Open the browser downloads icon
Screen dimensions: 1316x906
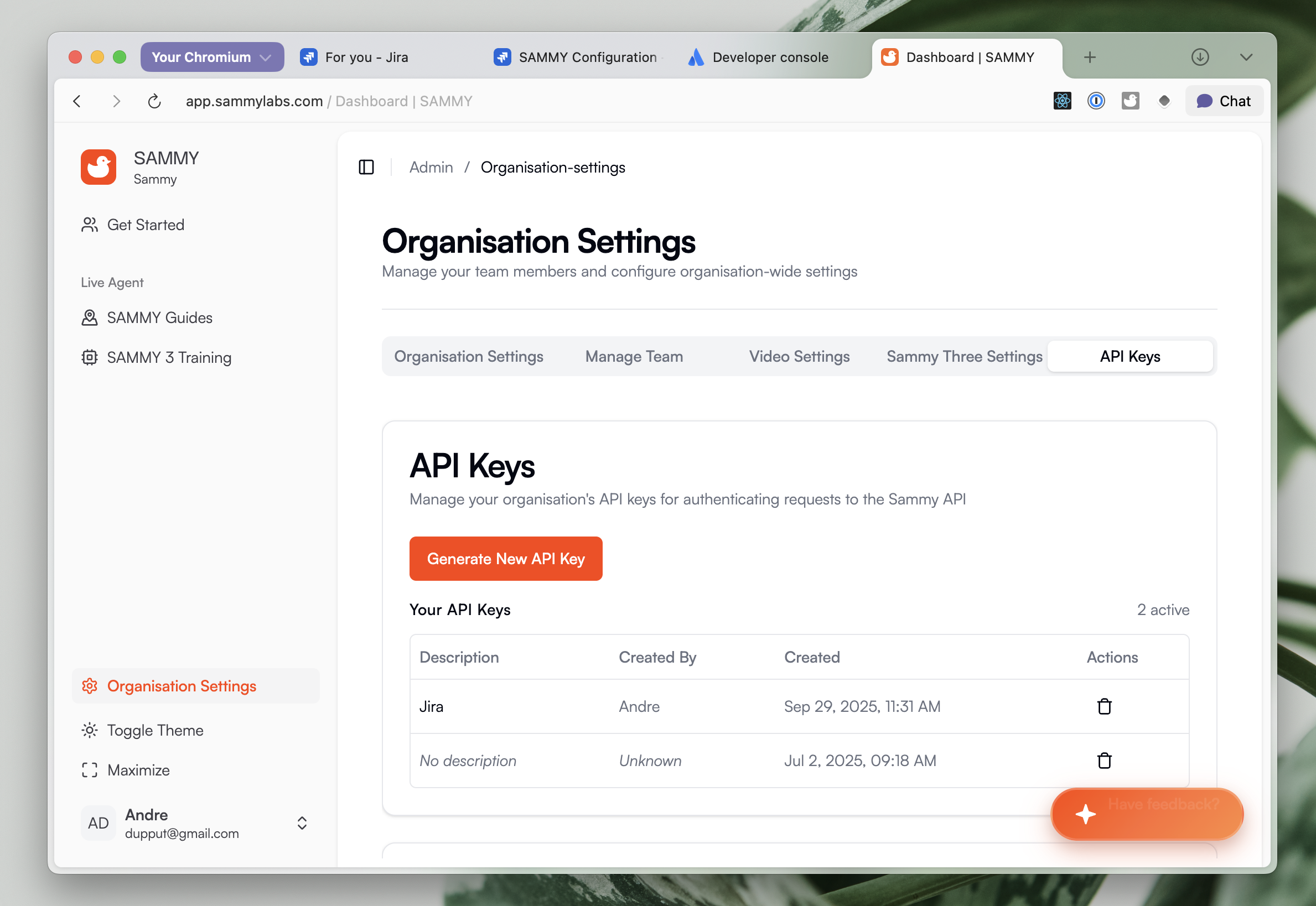1199,57
